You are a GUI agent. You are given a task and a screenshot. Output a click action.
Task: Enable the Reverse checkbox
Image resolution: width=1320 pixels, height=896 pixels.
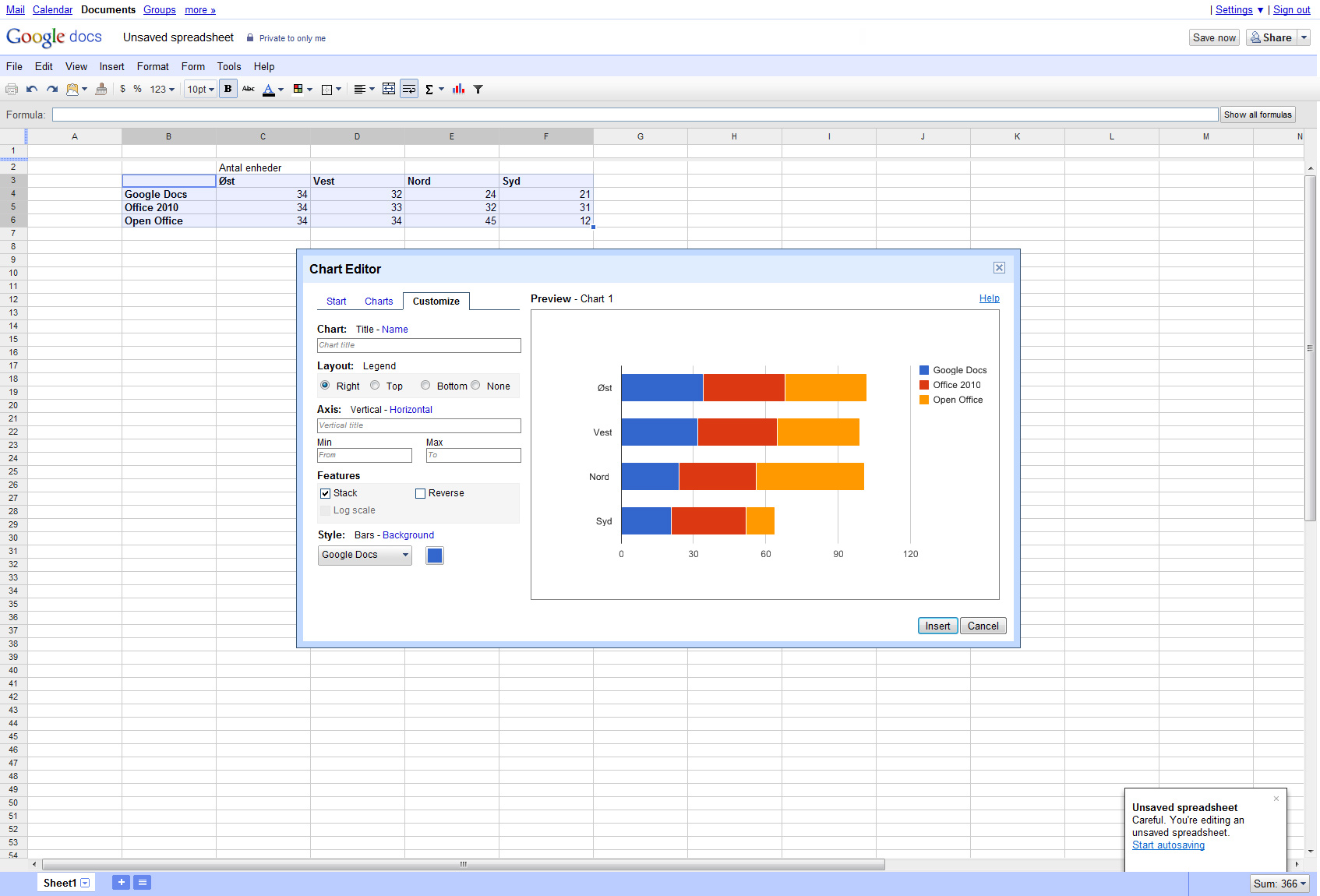pyautogui.click(x=421, y=493)
